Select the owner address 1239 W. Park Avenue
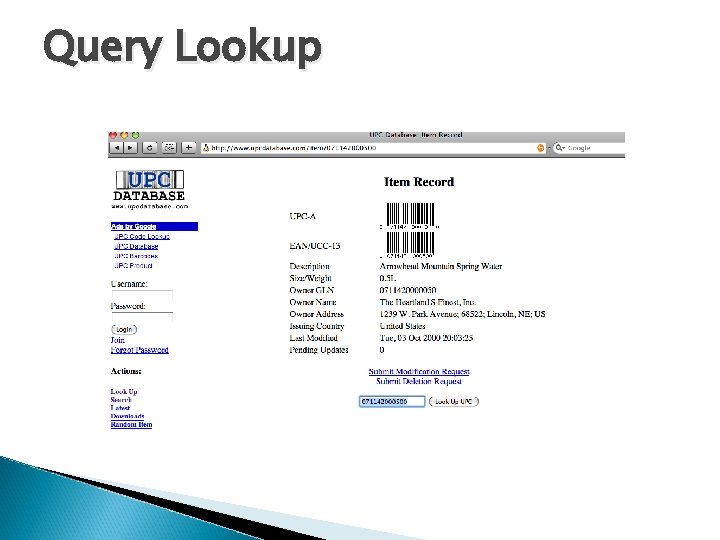This screenshot has height=540, width=720. (x=462, y=314)
